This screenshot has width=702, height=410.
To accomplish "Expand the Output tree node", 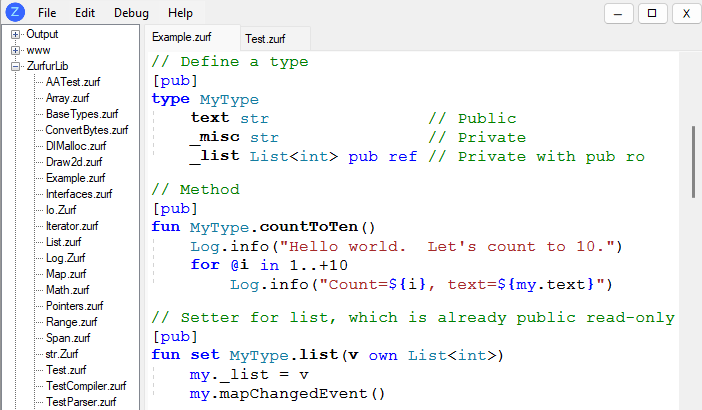I will (x=15, y=34).
